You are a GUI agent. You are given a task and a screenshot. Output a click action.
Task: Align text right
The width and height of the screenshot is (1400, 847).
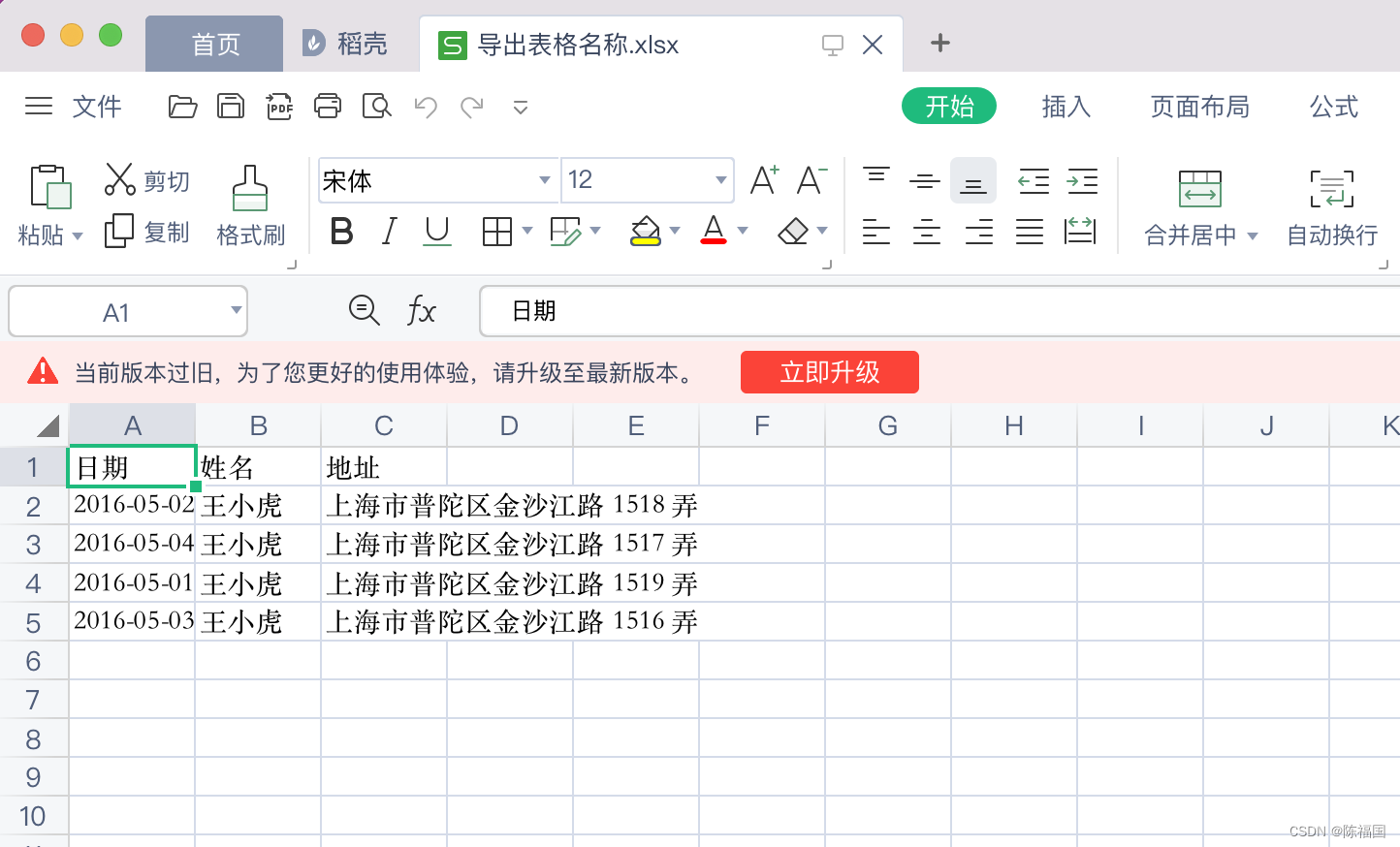click(979, 232)
